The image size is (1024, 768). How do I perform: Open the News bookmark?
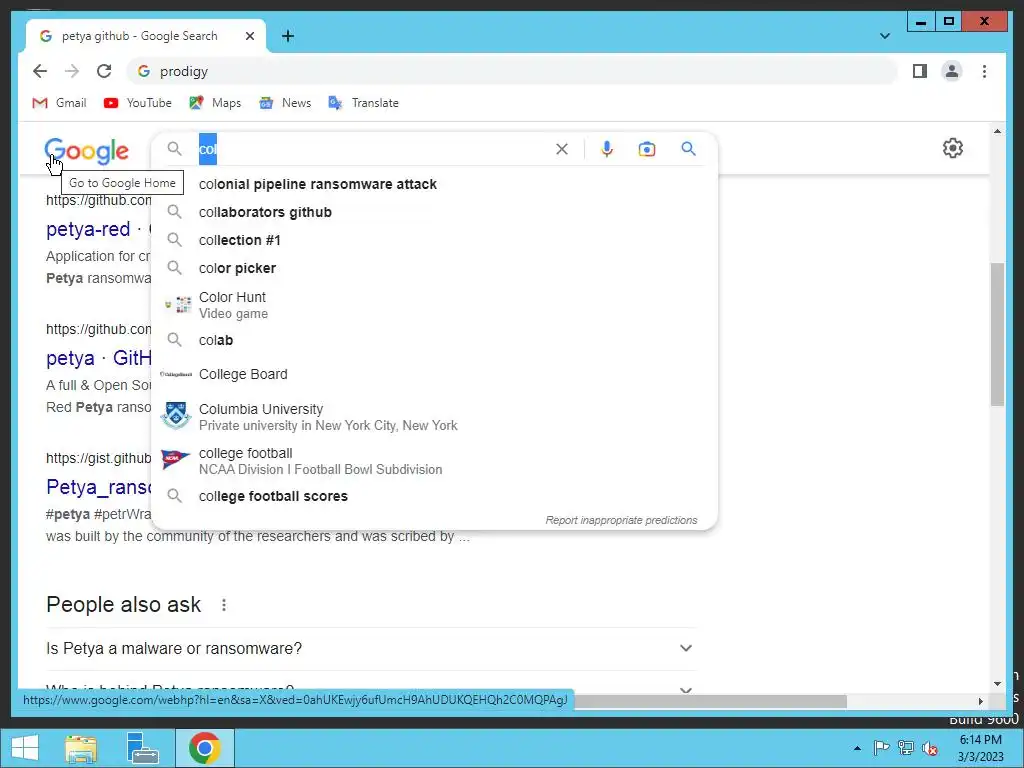coord(285,103)
